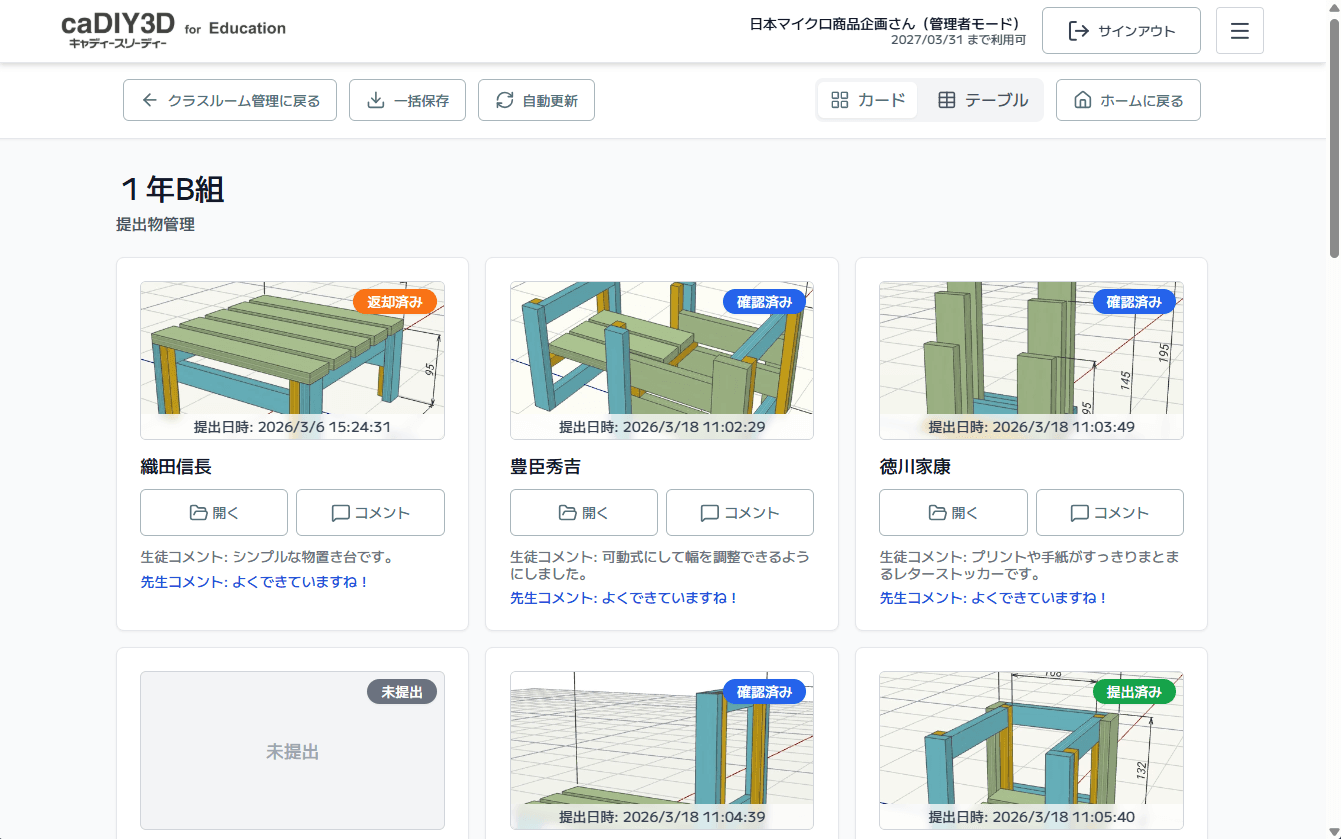The height and width of the screenshot is (839, 1341).
Task: Switch to table view
Action: 983,100
